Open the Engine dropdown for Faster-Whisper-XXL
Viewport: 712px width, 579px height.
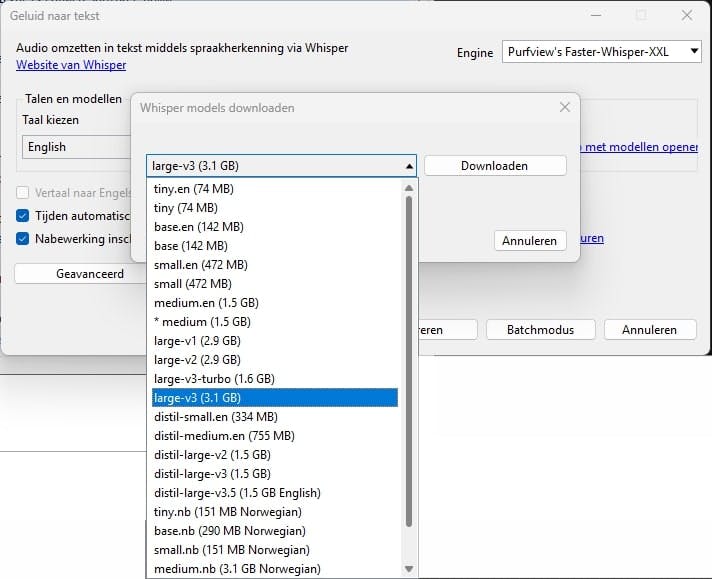click(x=601, y=52)
